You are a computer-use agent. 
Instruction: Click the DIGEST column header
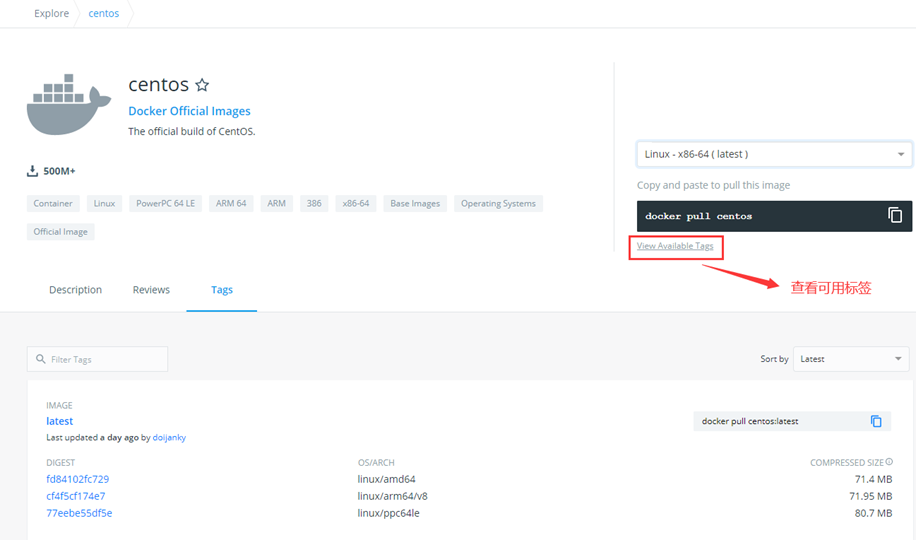[x=61, y=462]
